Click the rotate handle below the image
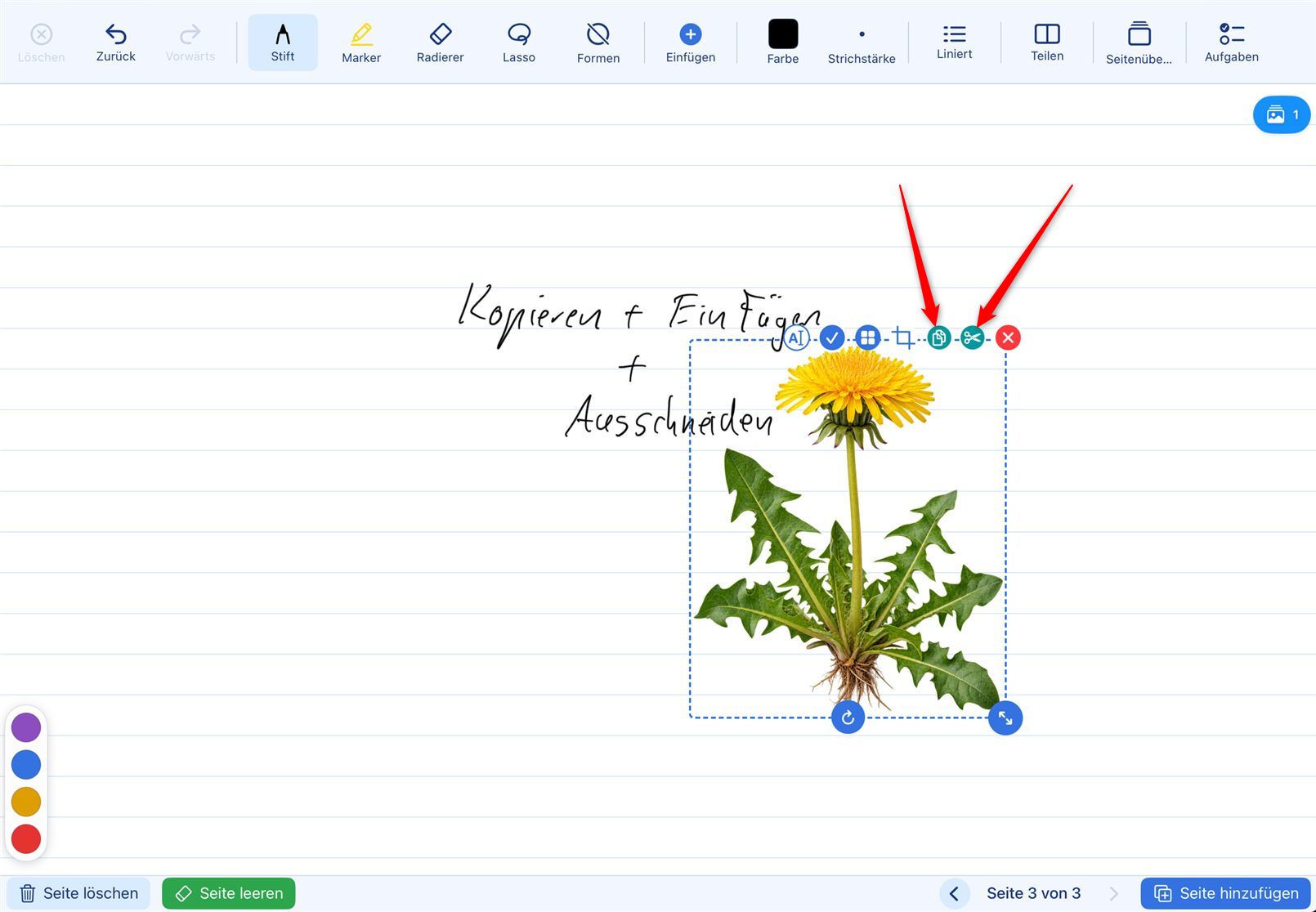The width and height of the screenshot is (1316, 912). (x=848, y=718)
